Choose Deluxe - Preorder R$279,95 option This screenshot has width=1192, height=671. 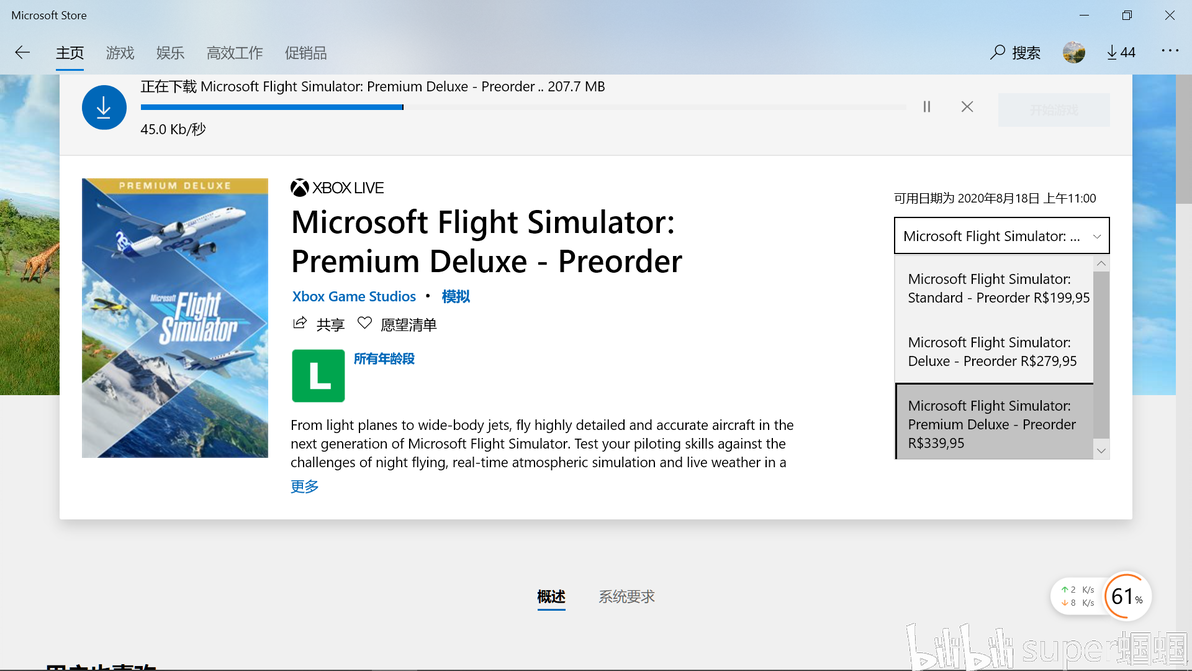995,352
